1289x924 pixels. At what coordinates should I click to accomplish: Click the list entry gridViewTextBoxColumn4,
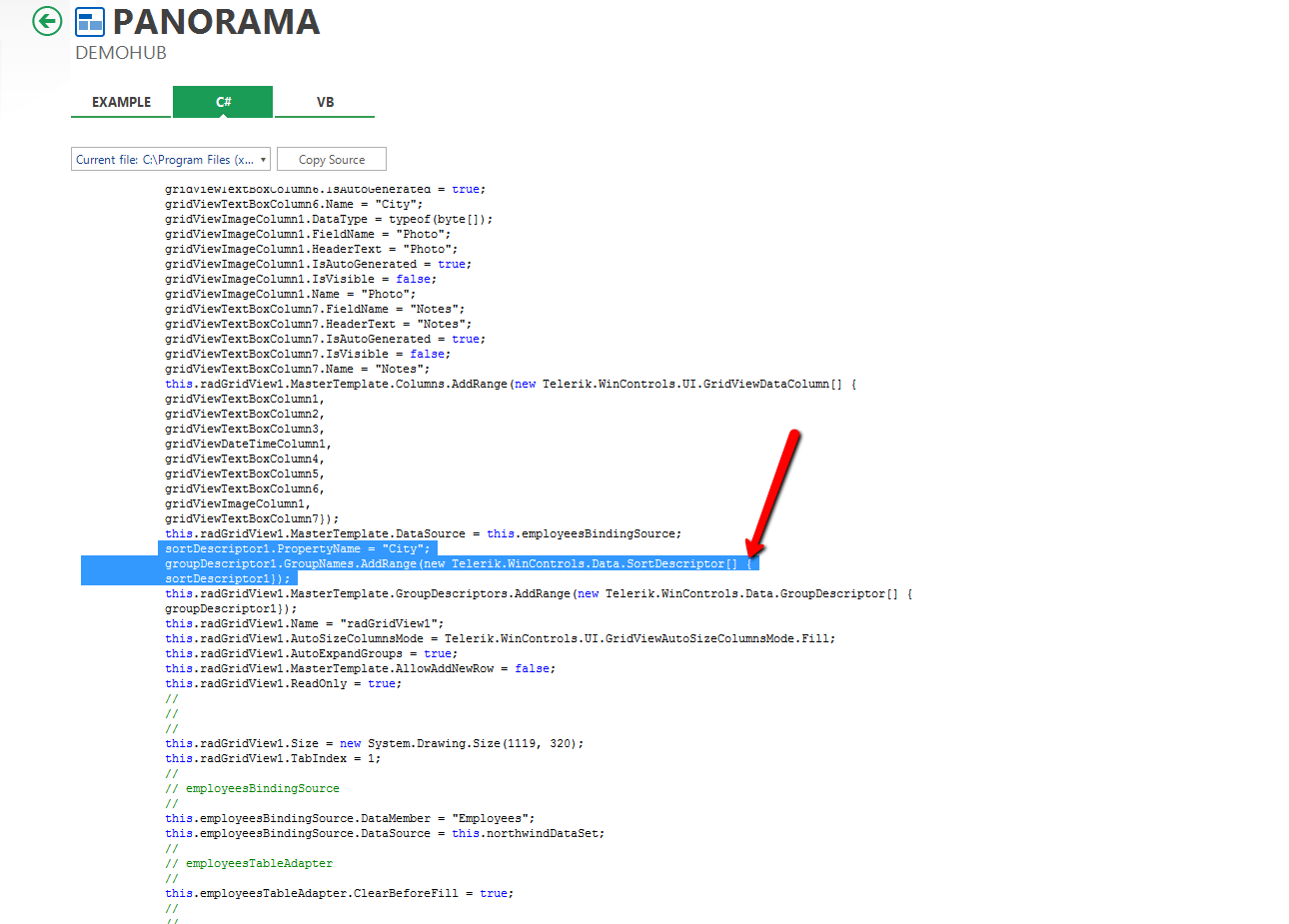click(245, 459)
